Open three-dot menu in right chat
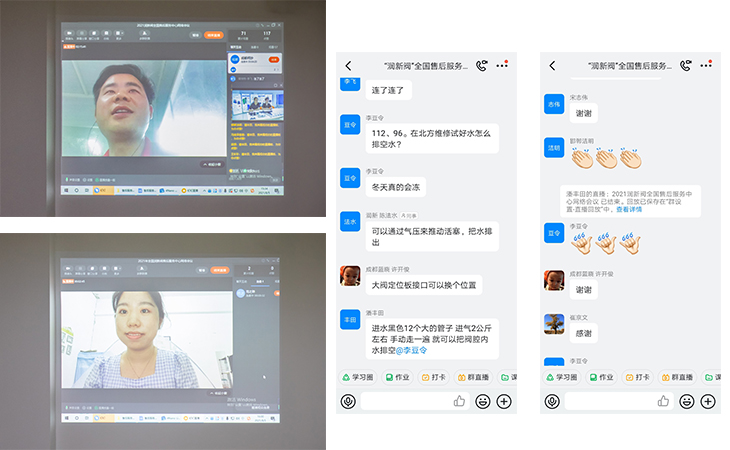The width and height of the screenshot is (730, 450). coord(707,65)
